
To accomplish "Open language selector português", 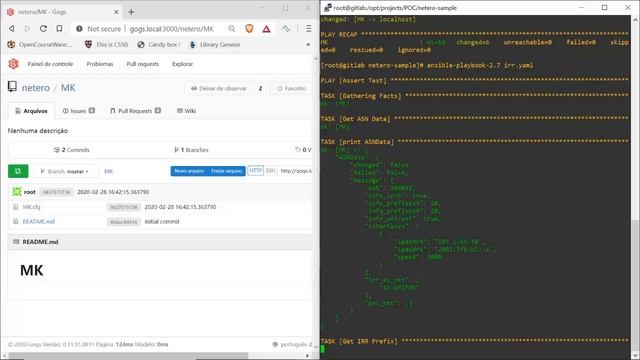I will (x=292, y=344).
